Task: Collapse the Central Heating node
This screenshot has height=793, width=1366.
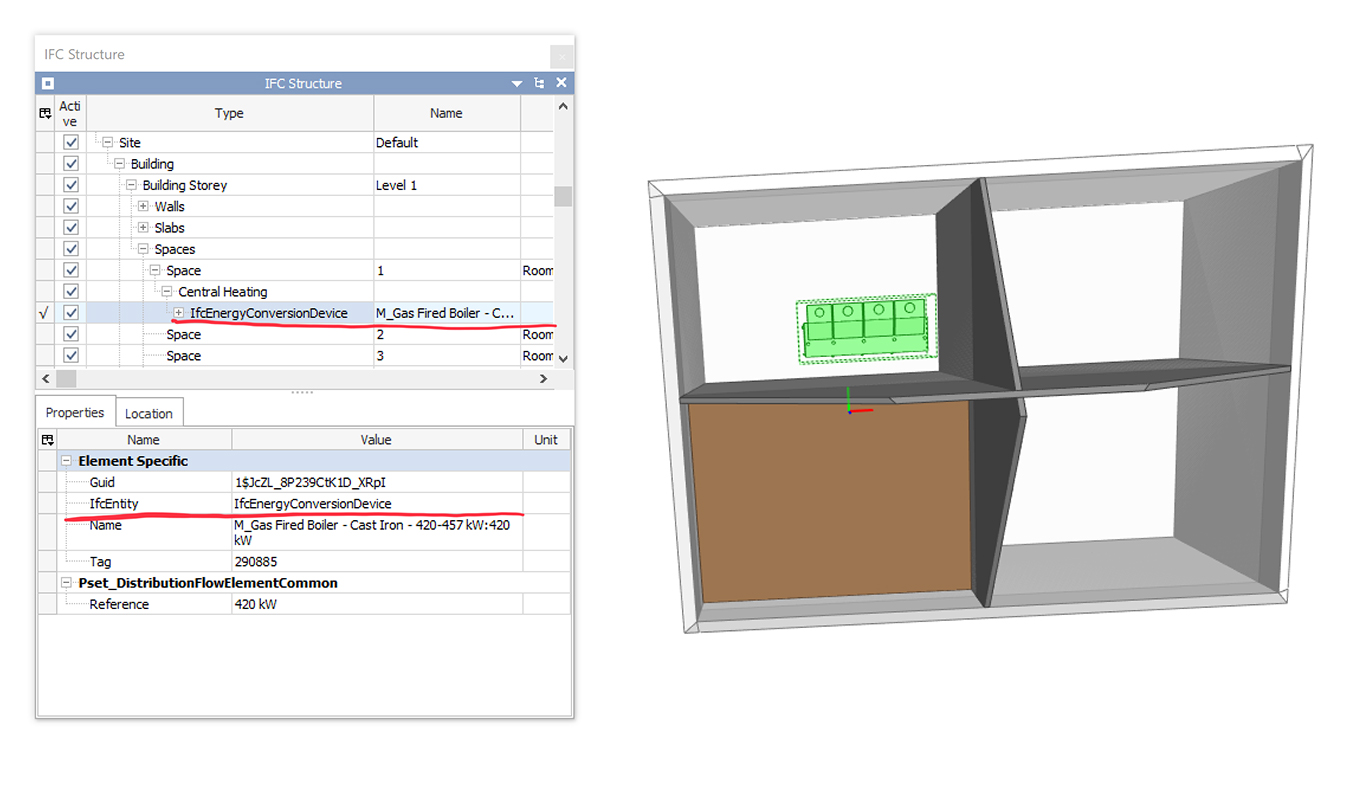Action: tap(167, 292)
